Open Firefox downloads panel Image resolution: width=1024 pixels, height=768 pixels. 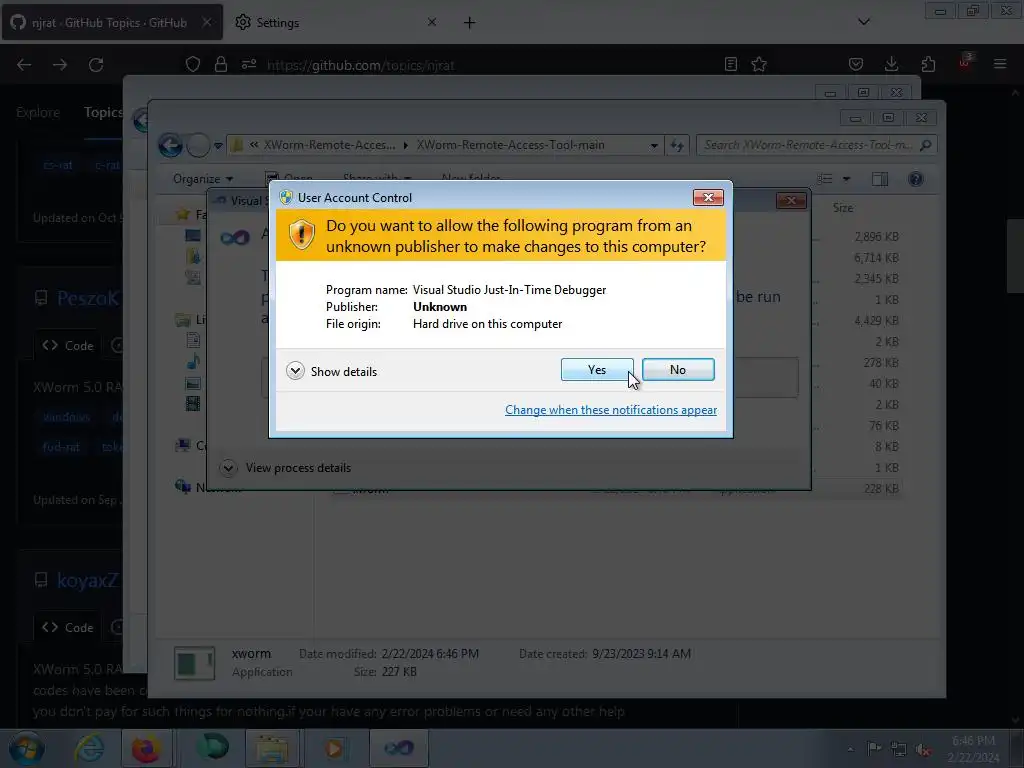pos(891,64)
